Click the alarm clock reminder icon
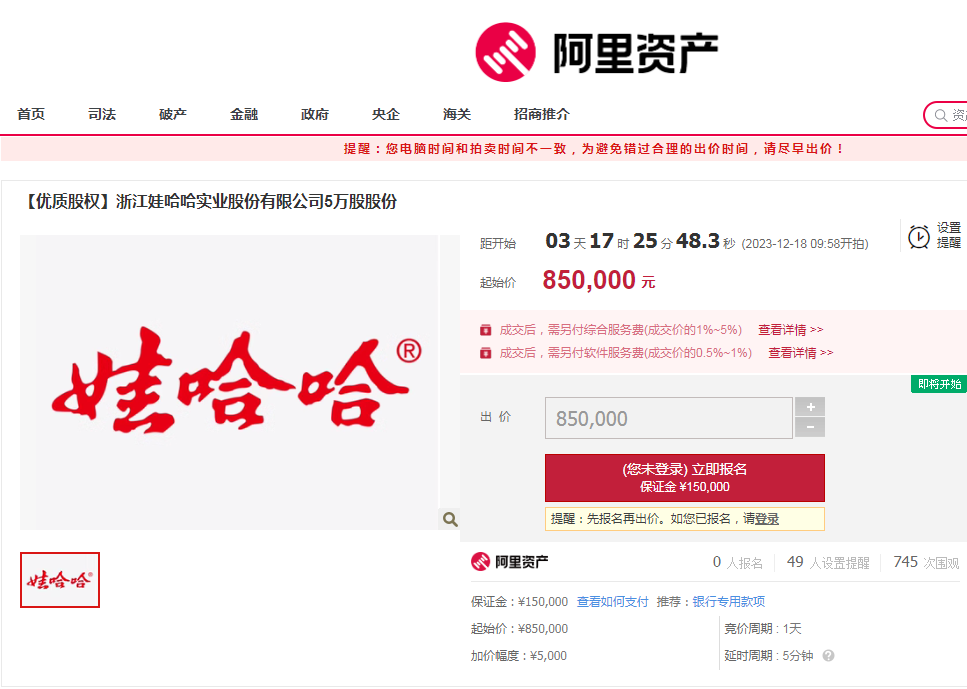The height and width of the screenshot is (689, 967). coord(918,236)
